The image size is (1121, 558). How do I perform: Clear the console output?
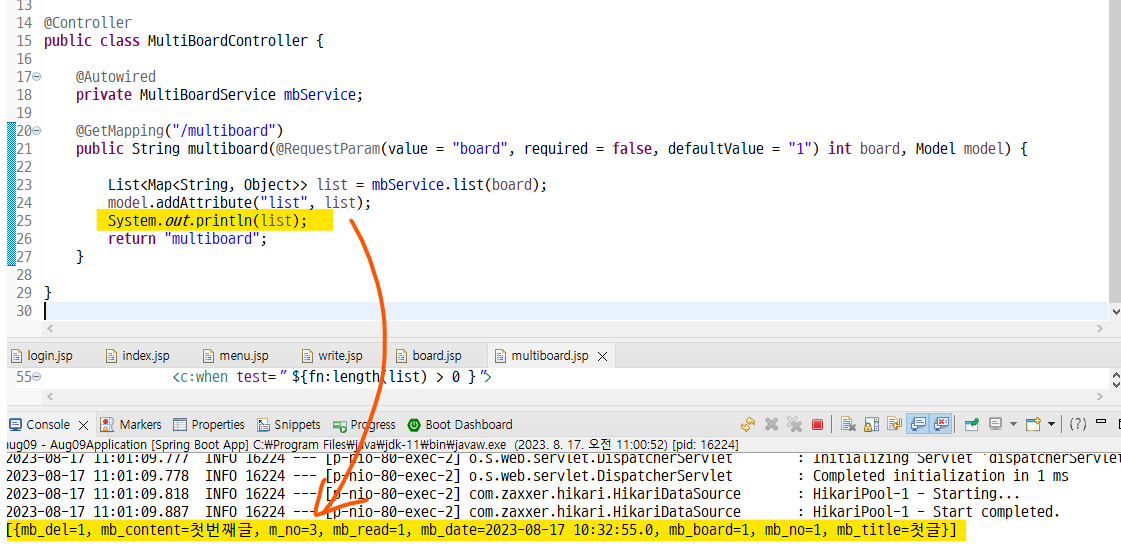point(848,424)
